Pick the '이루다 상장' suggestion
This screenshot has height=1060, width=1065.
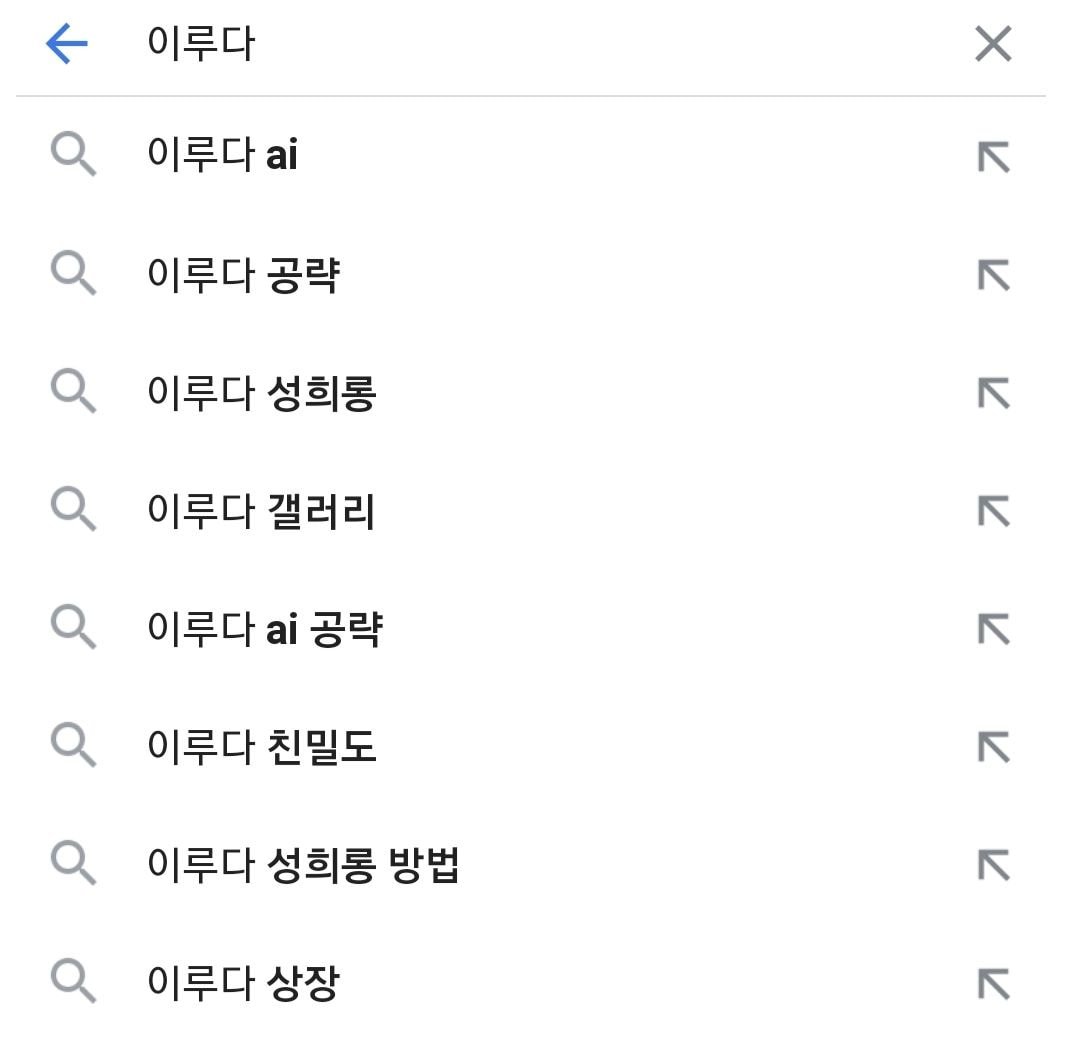[x=243, y=984]
